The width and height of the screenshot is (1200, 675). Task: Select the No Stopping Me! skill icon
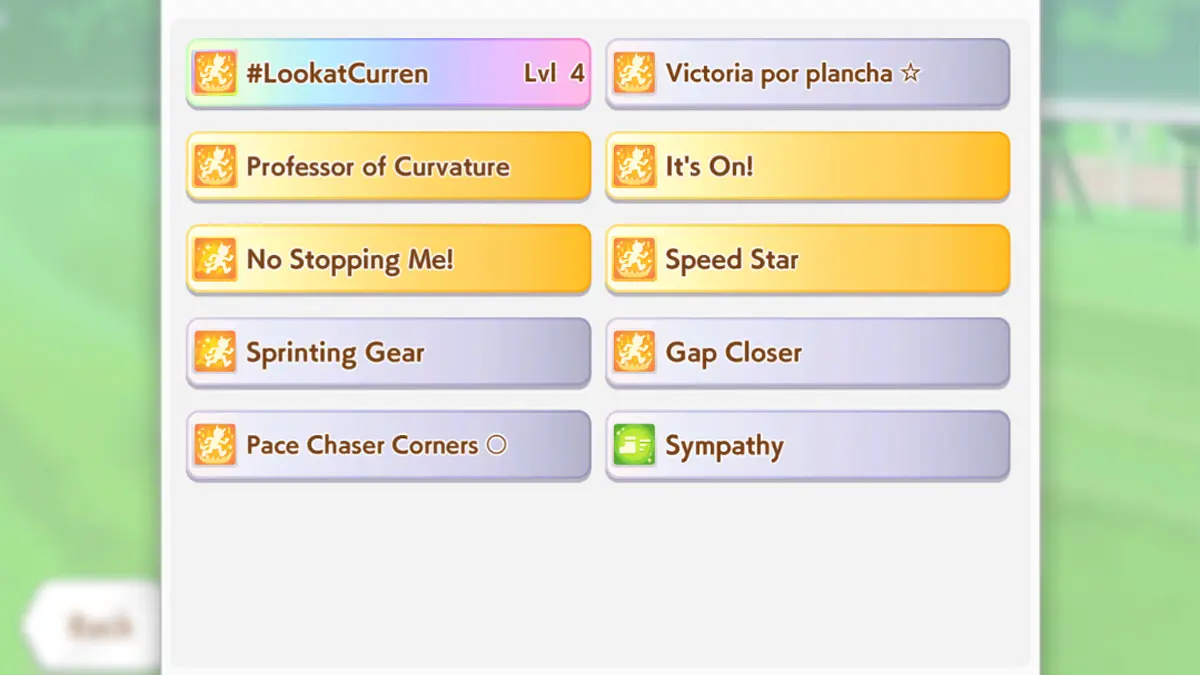(x=216, y=259)
